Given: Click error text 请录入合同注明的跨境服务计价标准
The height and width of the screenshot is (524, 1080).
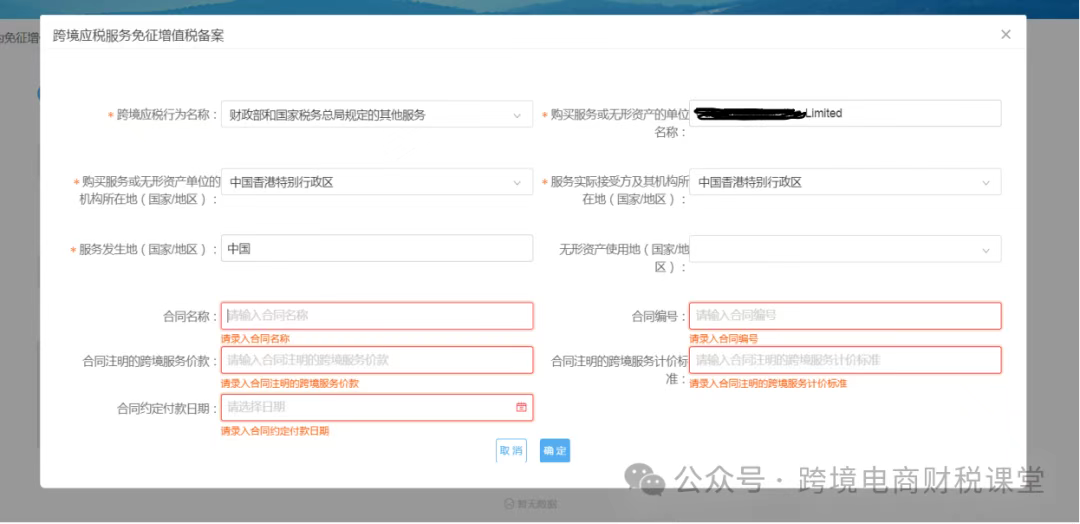Looking at the screenshot, I should [768, 384].
